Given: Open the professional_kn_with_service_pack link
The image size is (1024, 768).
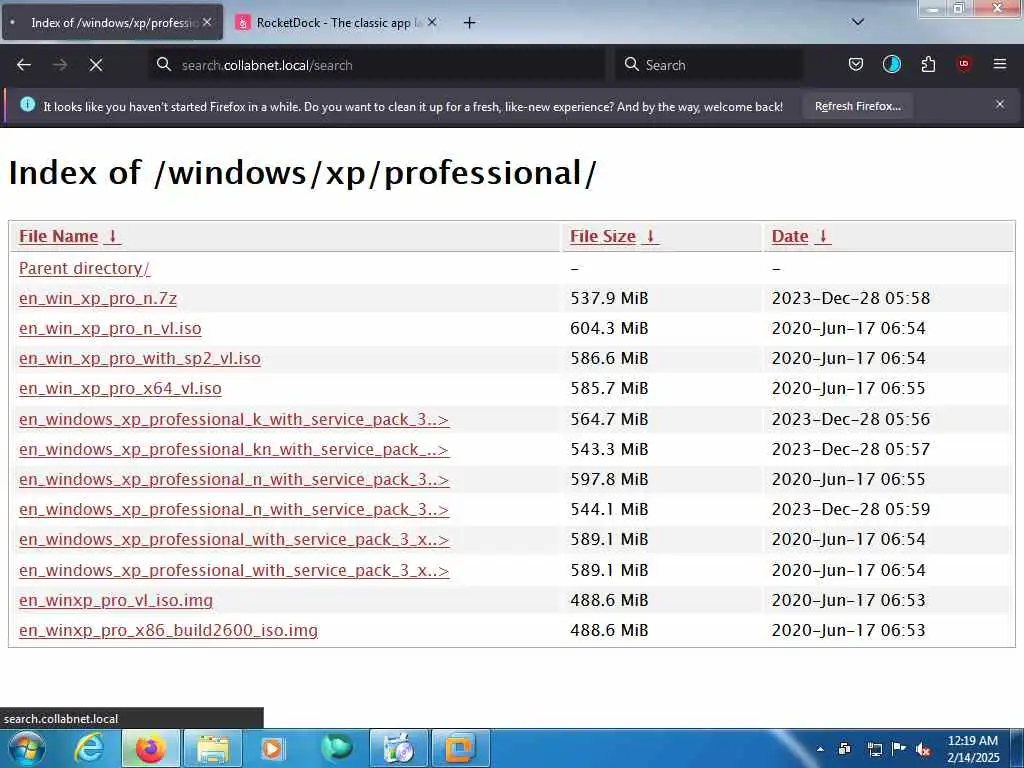Looking at the screenshot, I should point(234,449).
